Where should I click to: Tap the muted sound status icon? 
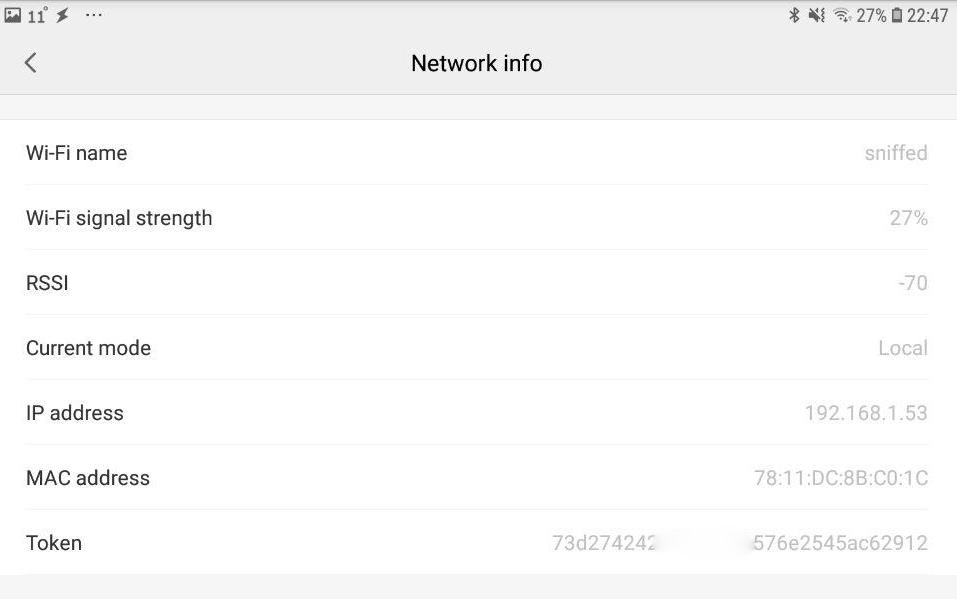click(x=817, y=15)
